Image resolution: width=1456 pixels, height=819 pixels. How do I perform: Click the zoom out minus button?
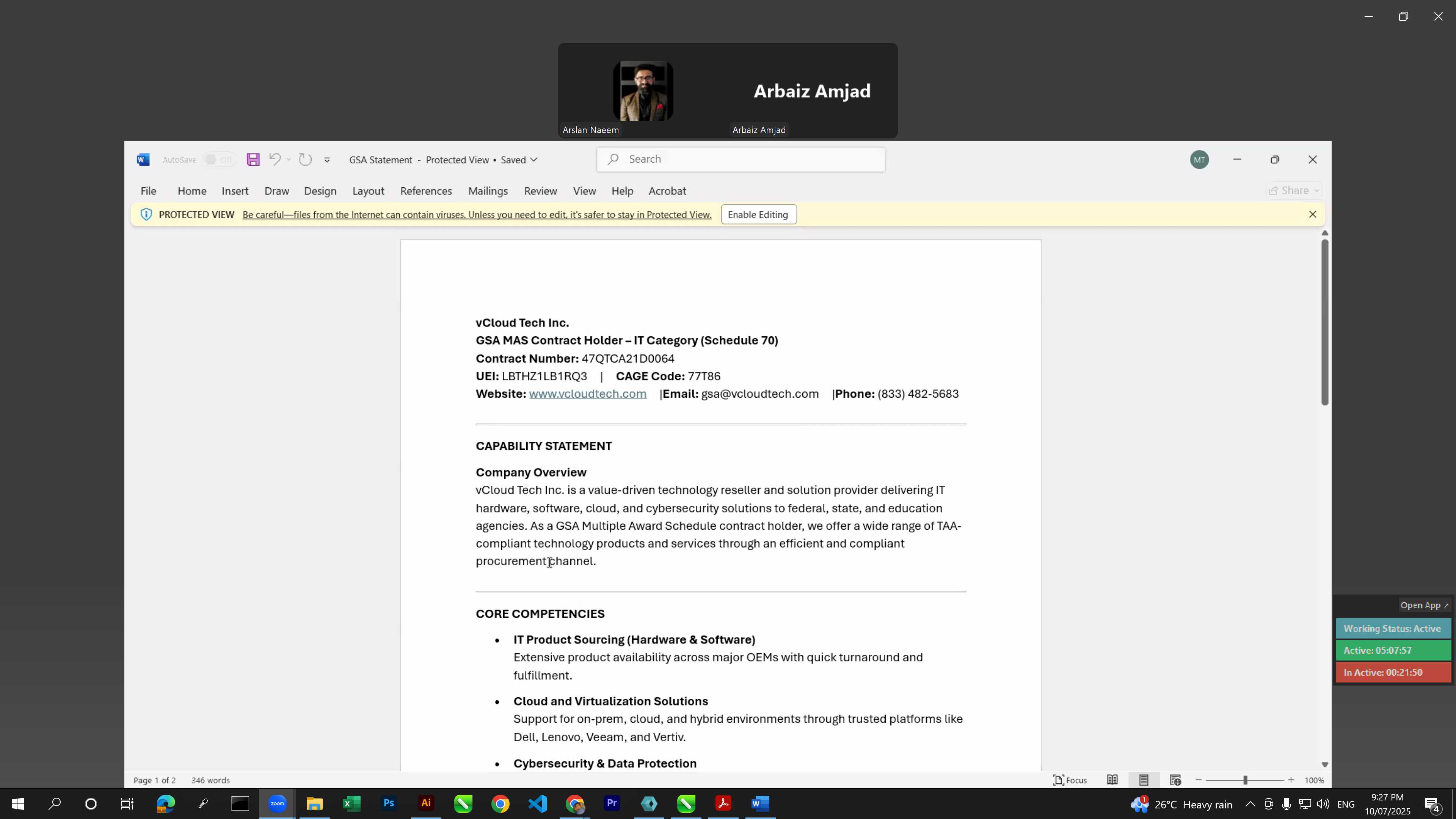(x=1198, y=780)
